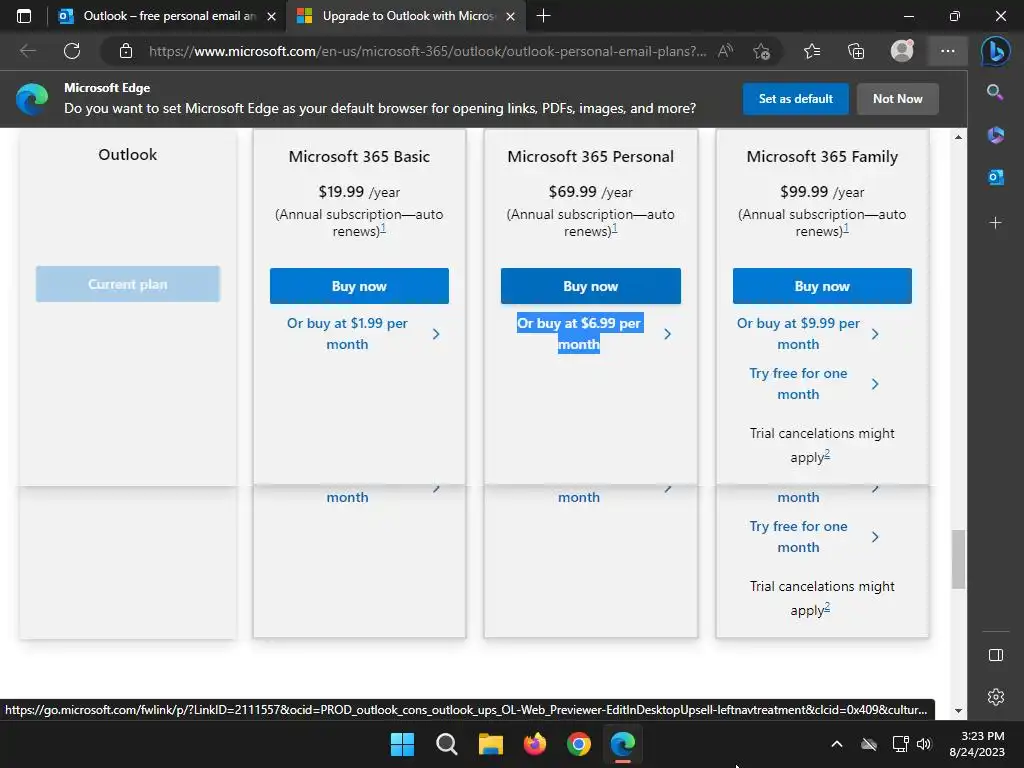
Task: Buy now Microsoft 365 Family
Action: [x=822, y=286]
